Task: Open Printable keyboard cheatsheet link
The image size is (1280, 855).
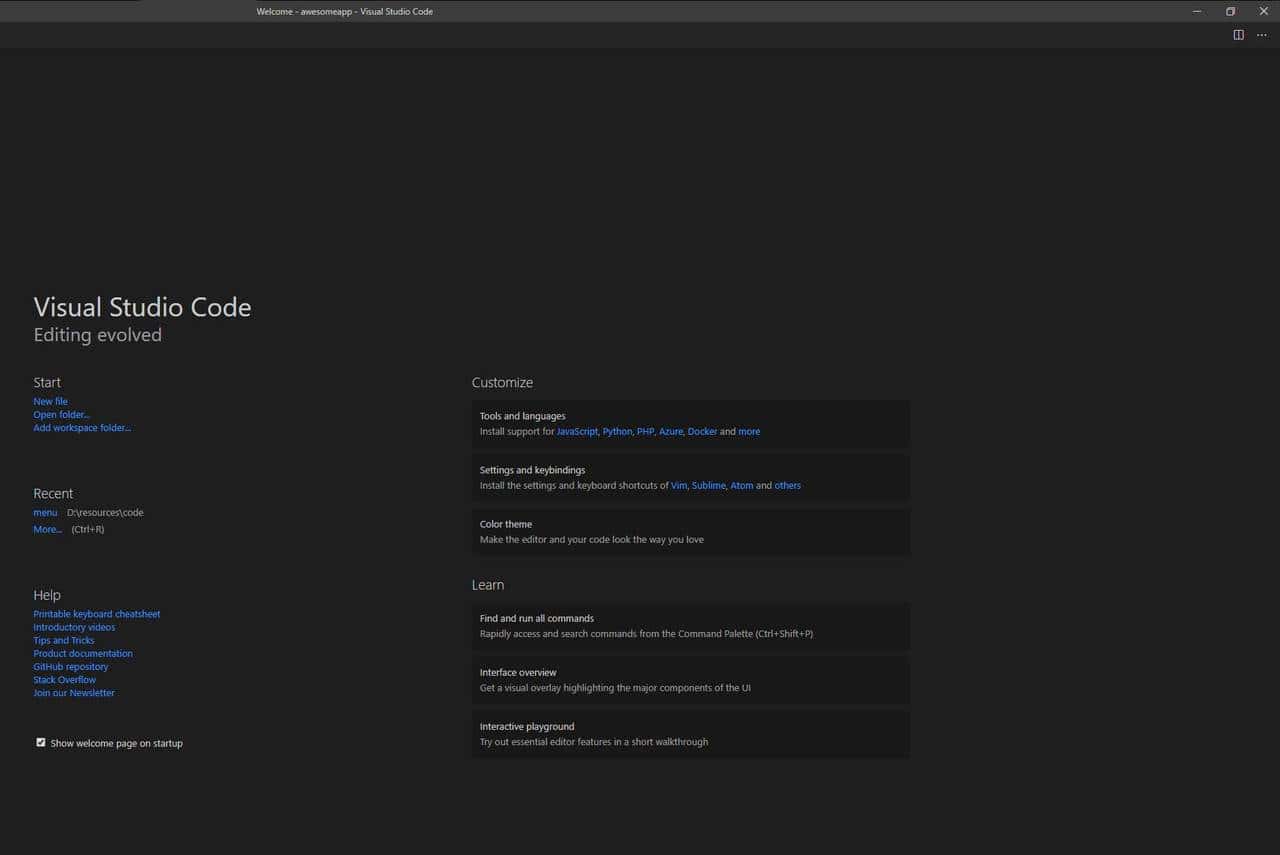Action: 96,614
